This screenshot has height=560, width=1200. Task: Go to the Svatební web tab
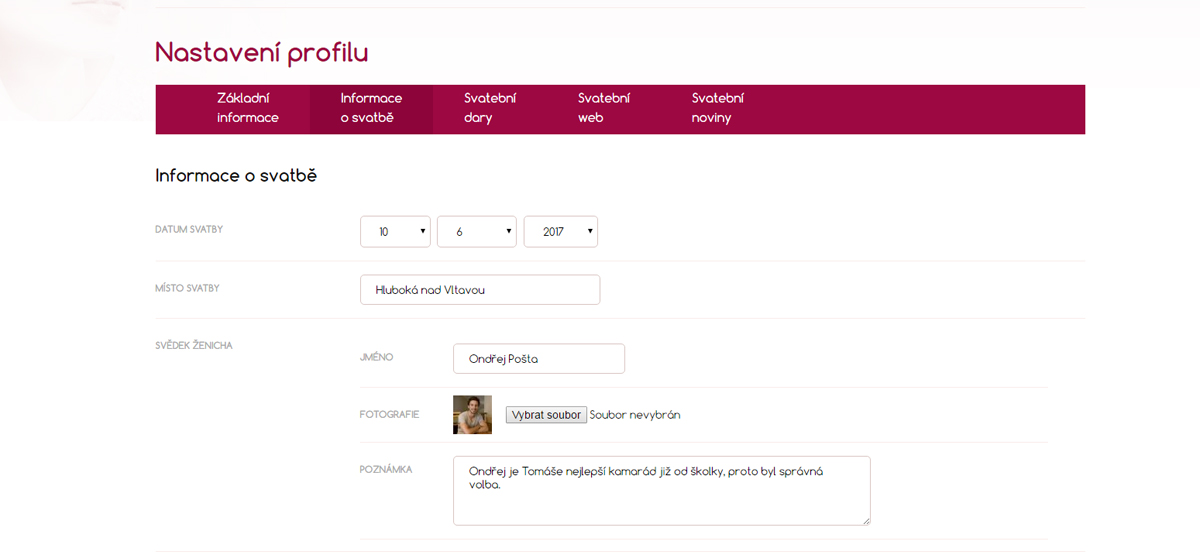point(604,109)
